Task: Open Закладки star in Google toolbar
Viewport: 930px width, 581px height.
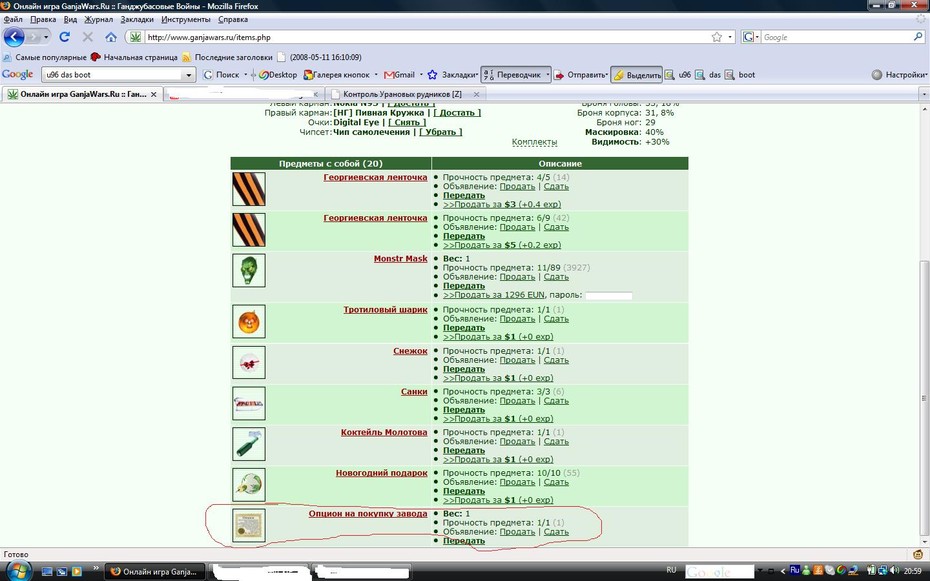Action: coord(452,75)
